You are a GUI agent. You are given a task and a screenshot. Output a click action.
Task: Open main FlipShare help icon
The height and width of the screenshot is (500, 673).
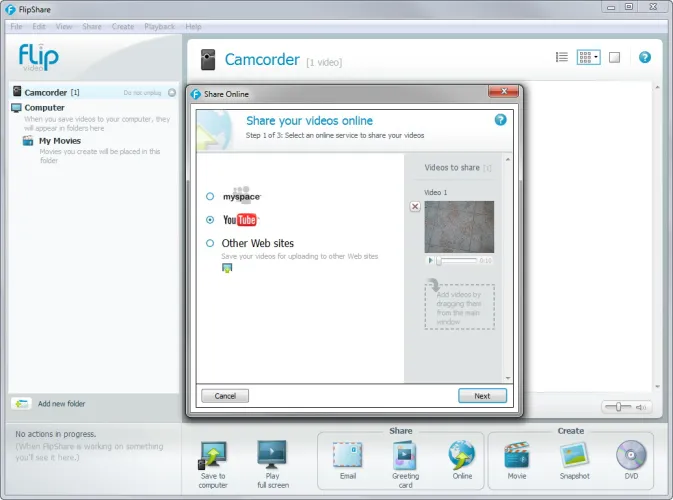[645, 57]
